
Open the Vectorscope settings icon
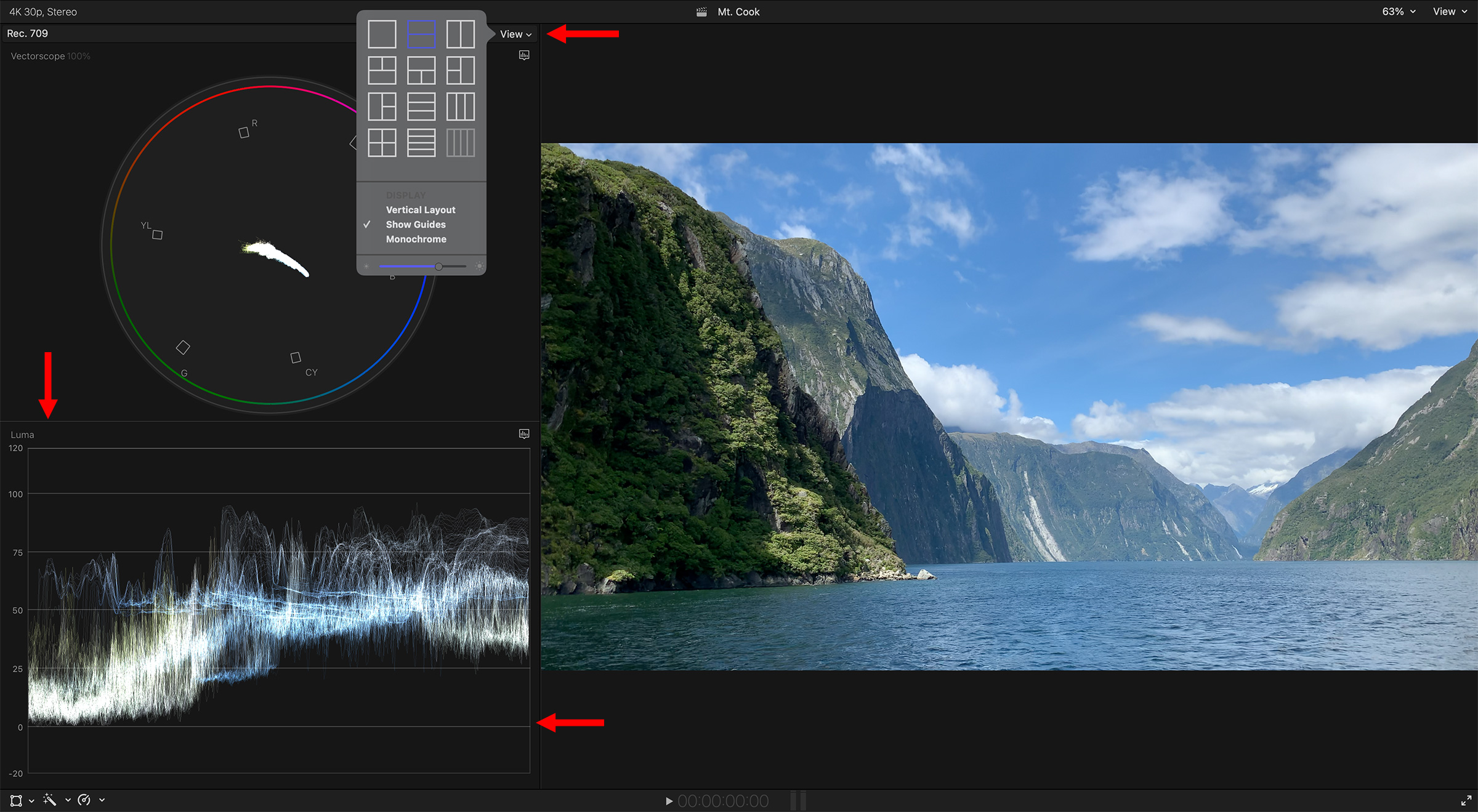(524, 55)
